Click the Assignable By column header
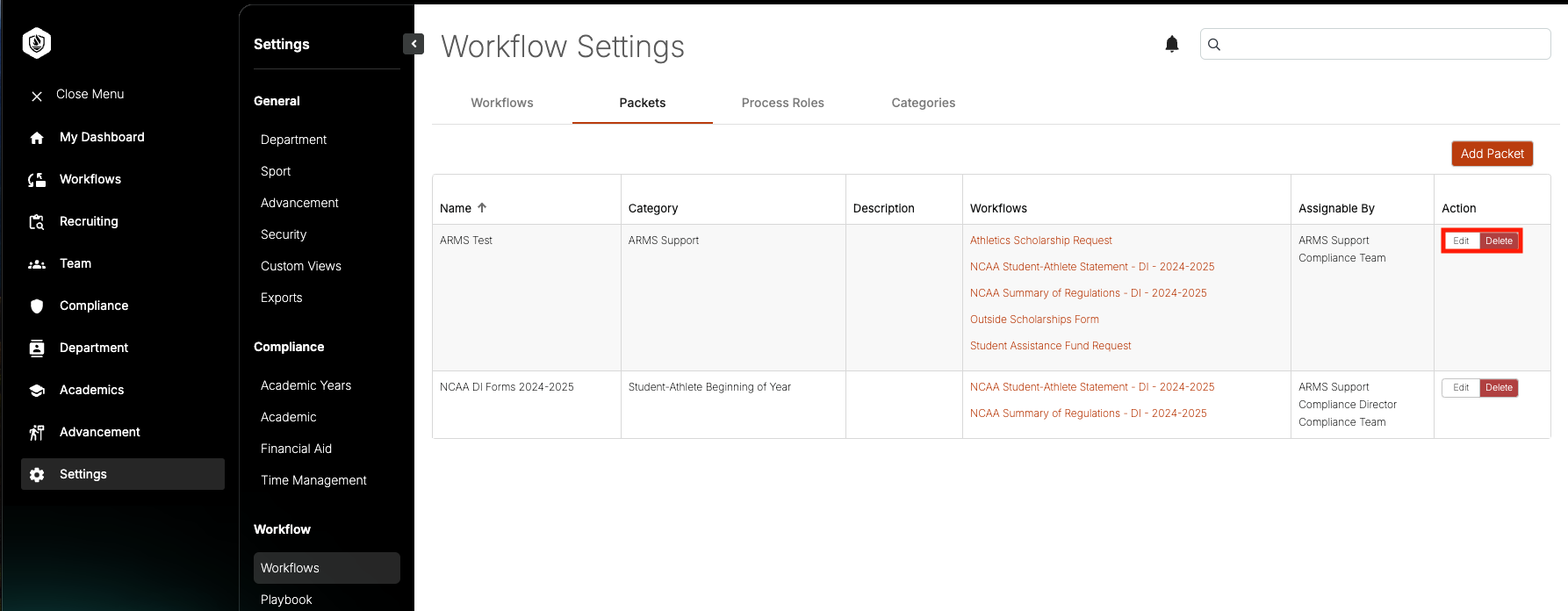The height and width of the screenshot is (611, 1568). tap(1336, 208)
